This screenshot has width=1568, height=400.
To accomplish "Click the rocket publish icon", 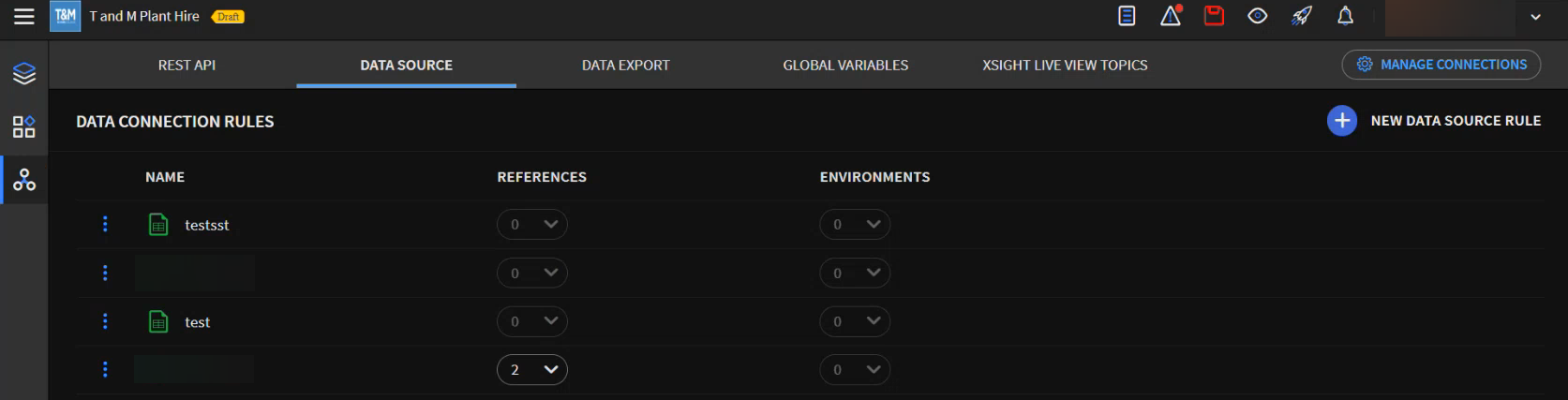I will [1301, 16].
